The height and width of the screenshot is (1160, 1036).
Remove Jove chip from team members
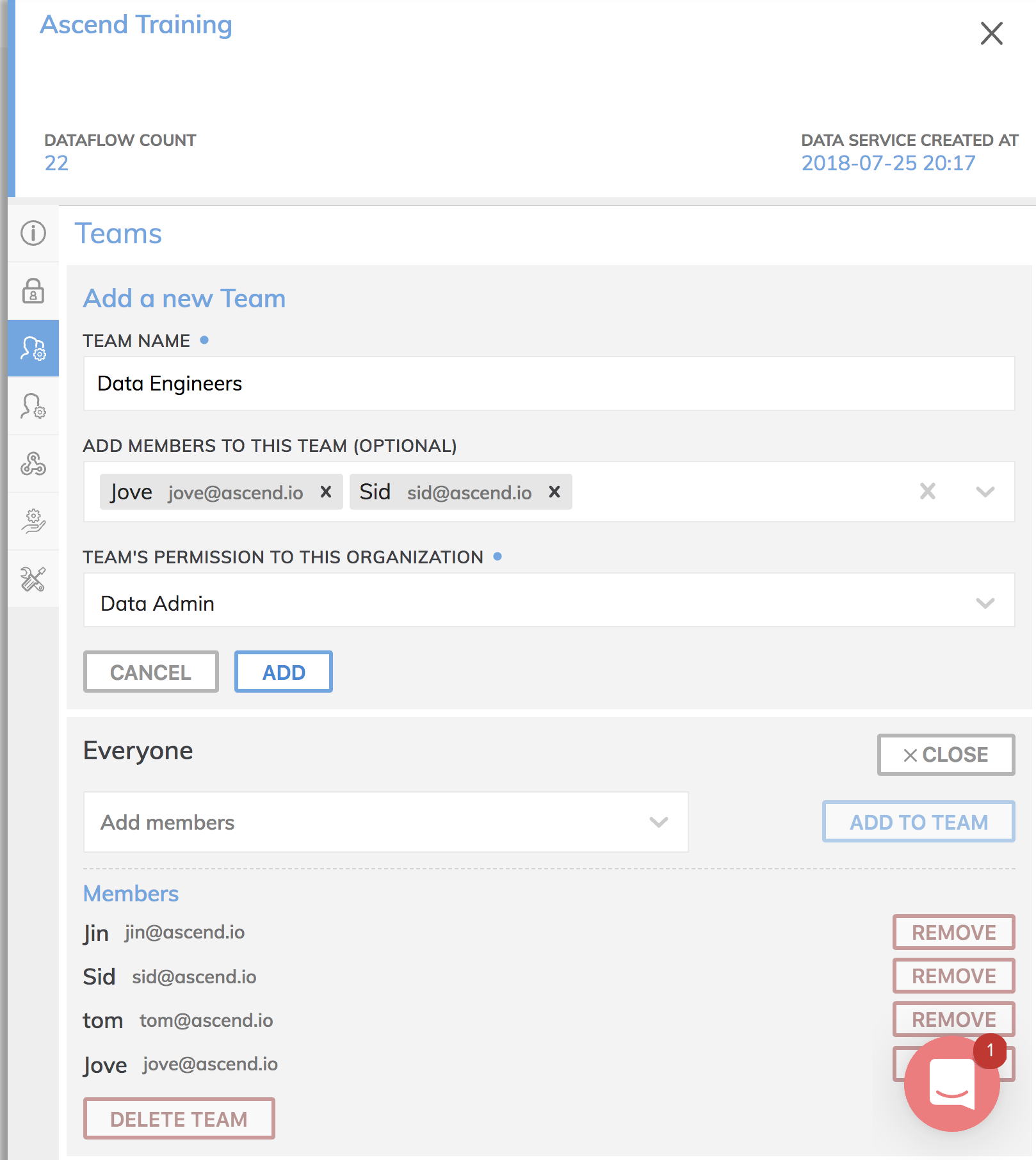(x=326, y=492)
